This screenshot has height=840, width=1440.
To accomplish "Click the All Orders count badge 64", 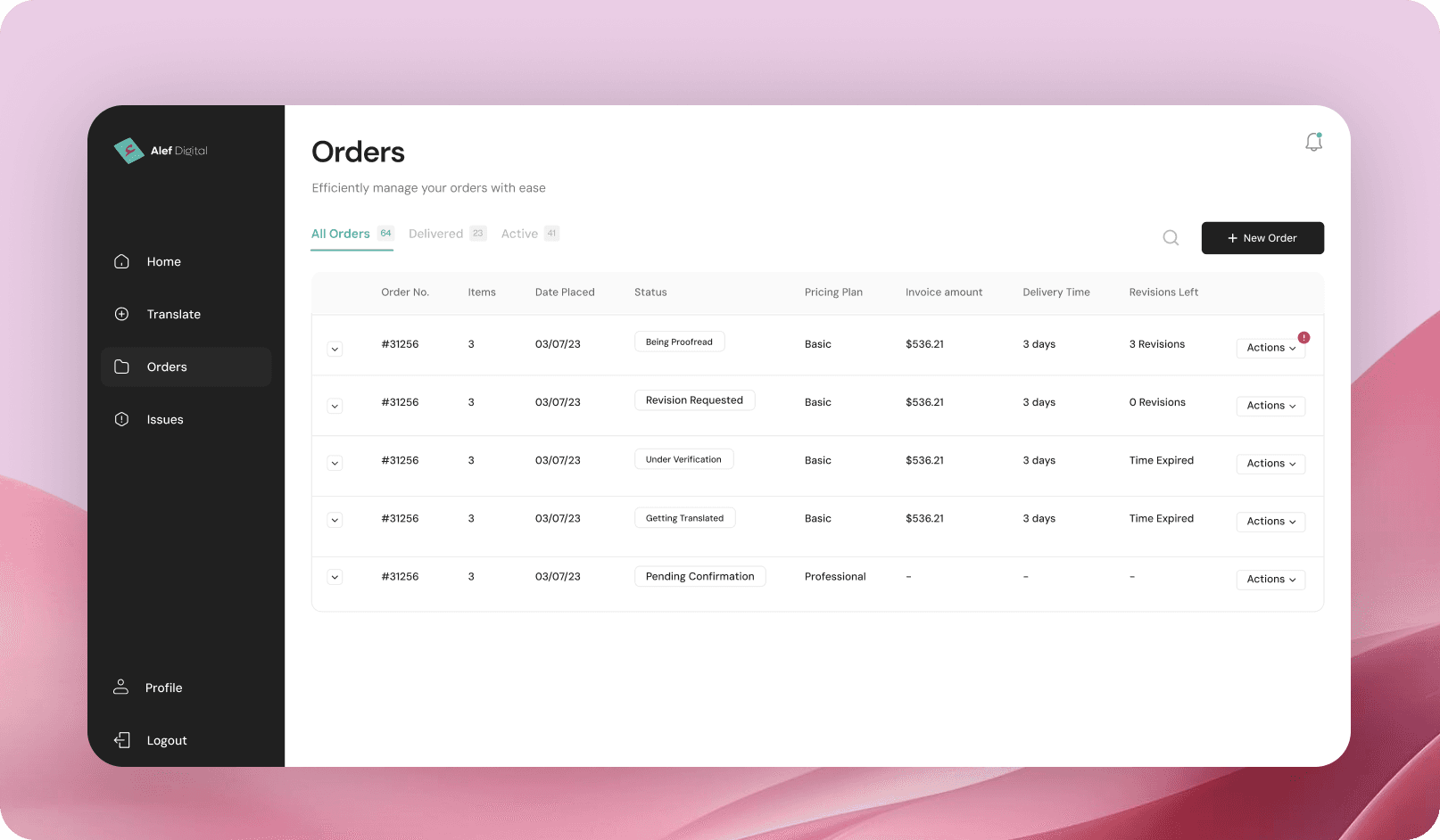I will tap(385, 234).
